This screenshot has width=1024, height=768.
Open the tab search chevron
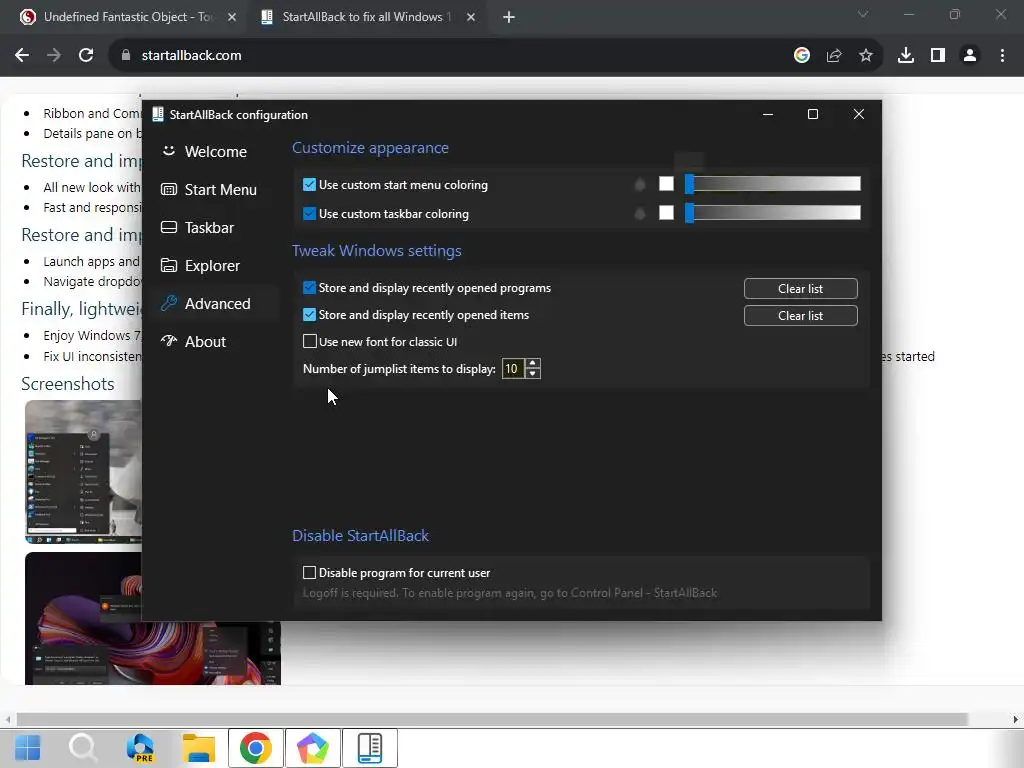863,14
